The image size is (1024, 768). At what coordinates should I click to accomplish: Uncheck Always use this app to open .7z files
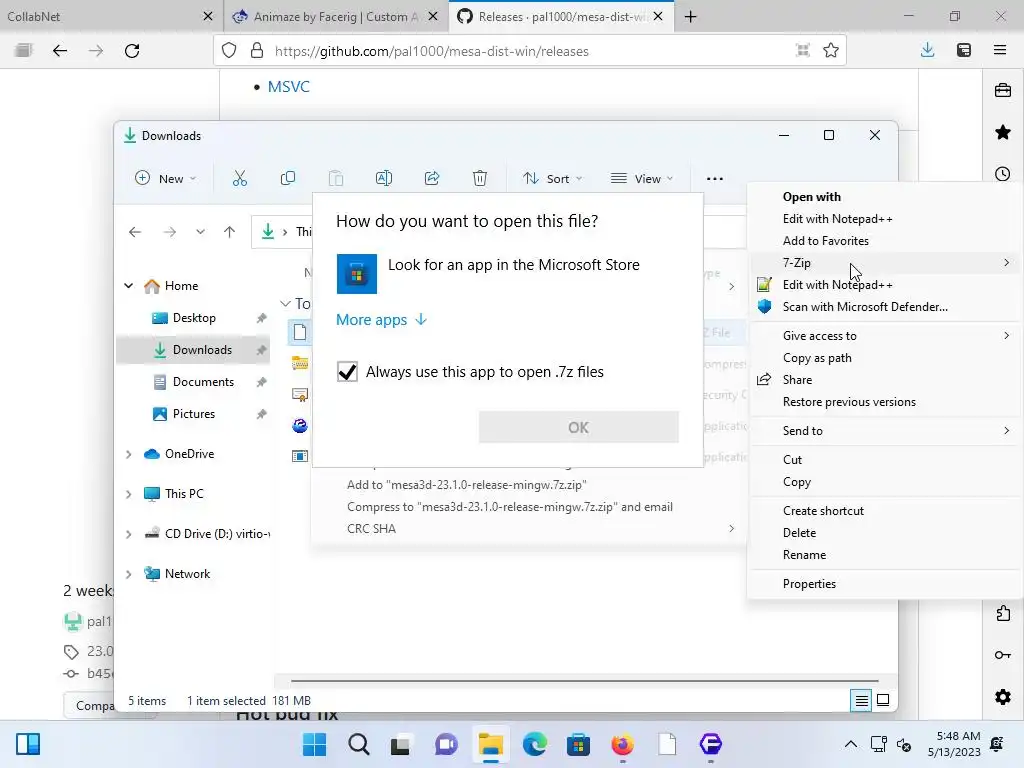pyautogui.click(x=347, y=372)
